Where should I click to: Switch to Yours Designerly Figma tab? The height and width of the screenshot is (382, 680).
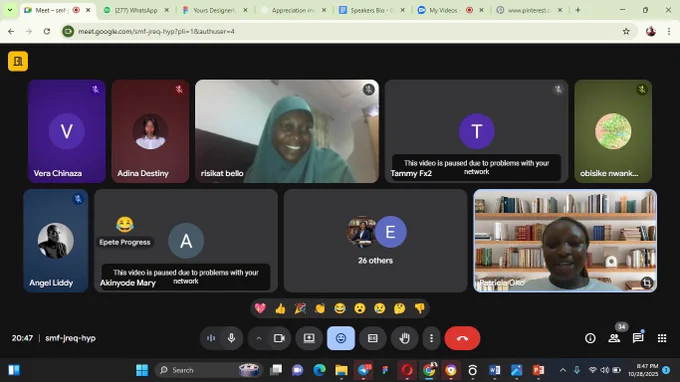click(x=215, y=10)
